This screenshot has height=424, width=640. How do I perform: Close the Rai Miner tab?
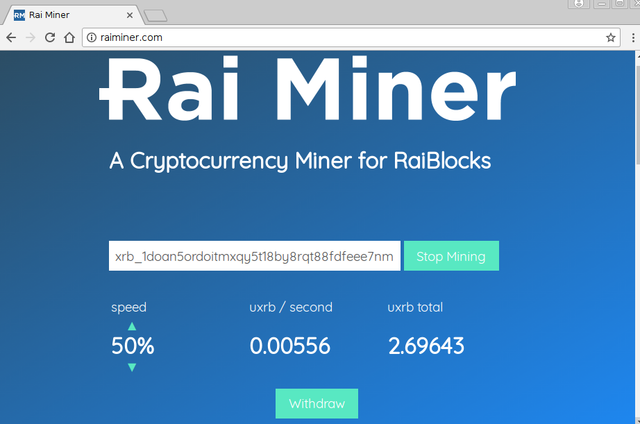coord(130,15)
